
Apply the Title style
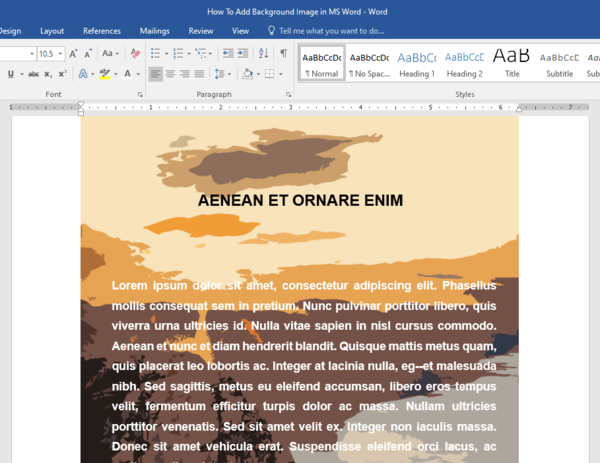(x=512, y=64)
